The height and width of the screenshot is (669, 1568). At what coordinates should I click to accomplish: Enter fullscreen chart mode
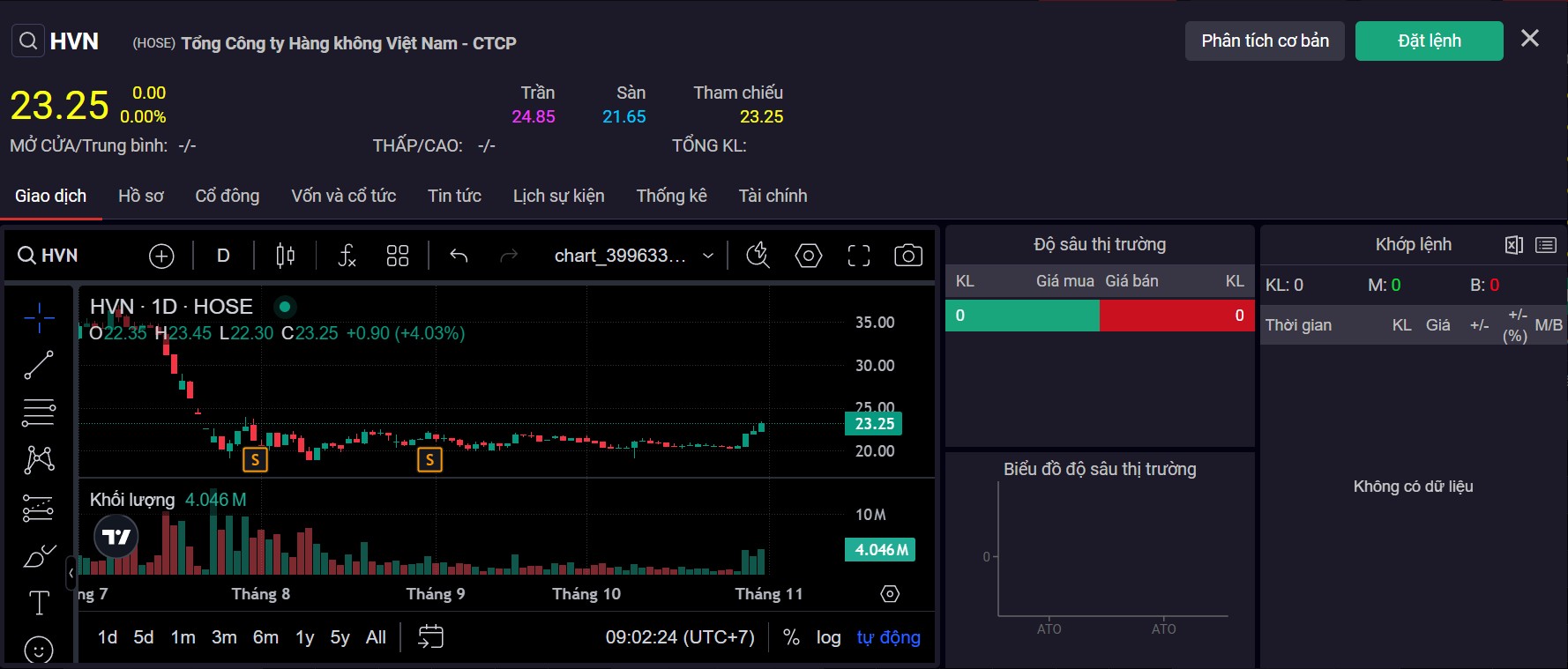point(858,256)
